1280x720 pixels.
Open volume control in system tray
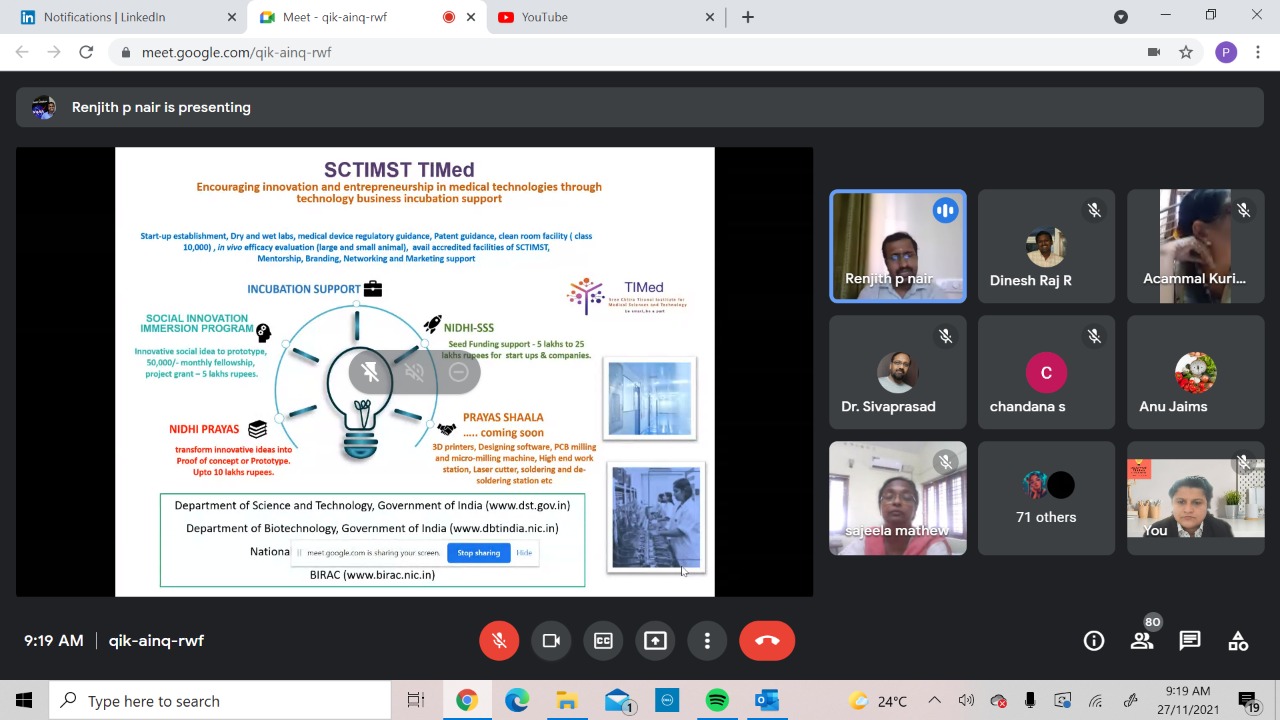(966, 701)
